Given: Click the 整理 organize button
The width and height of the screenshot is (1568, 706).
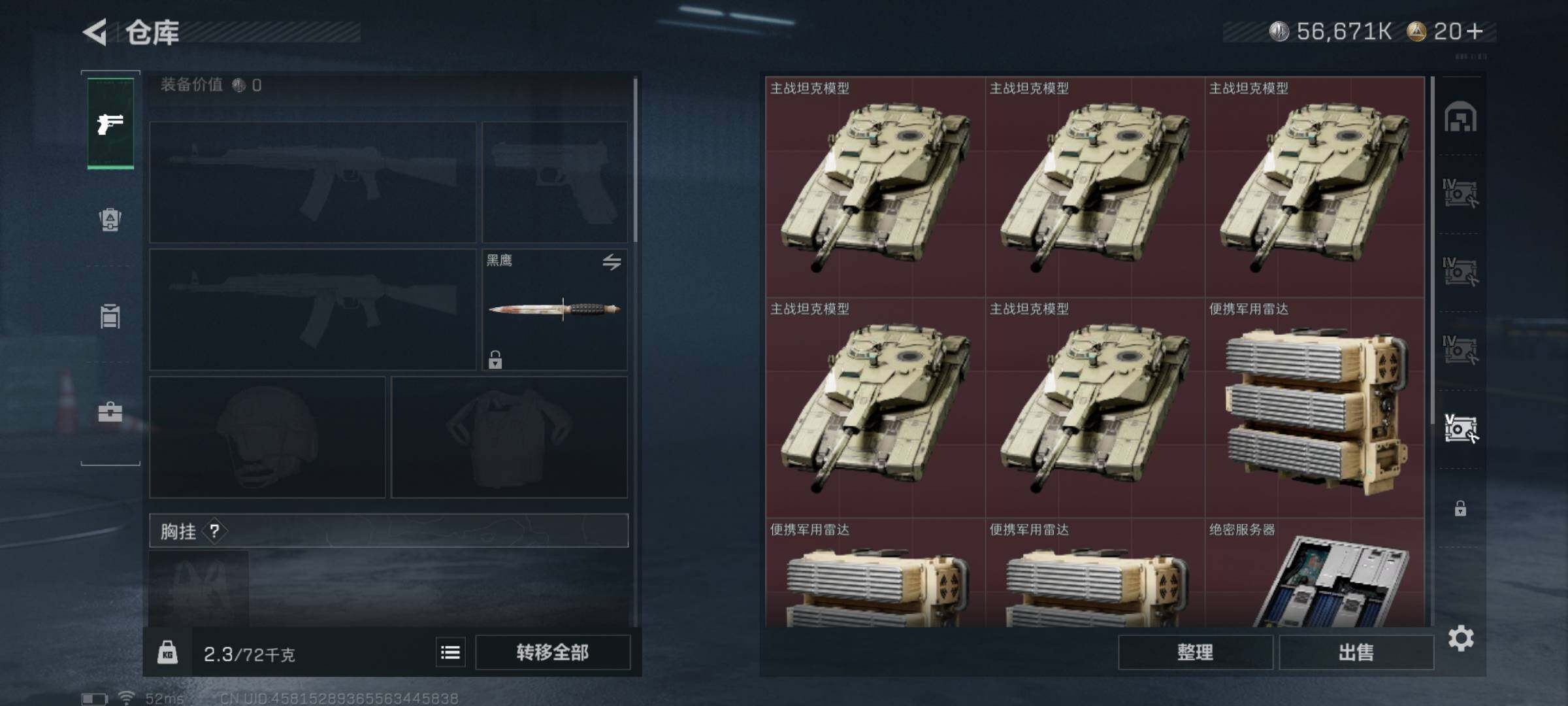Looking at the screenshot, I should [1196, 652].
